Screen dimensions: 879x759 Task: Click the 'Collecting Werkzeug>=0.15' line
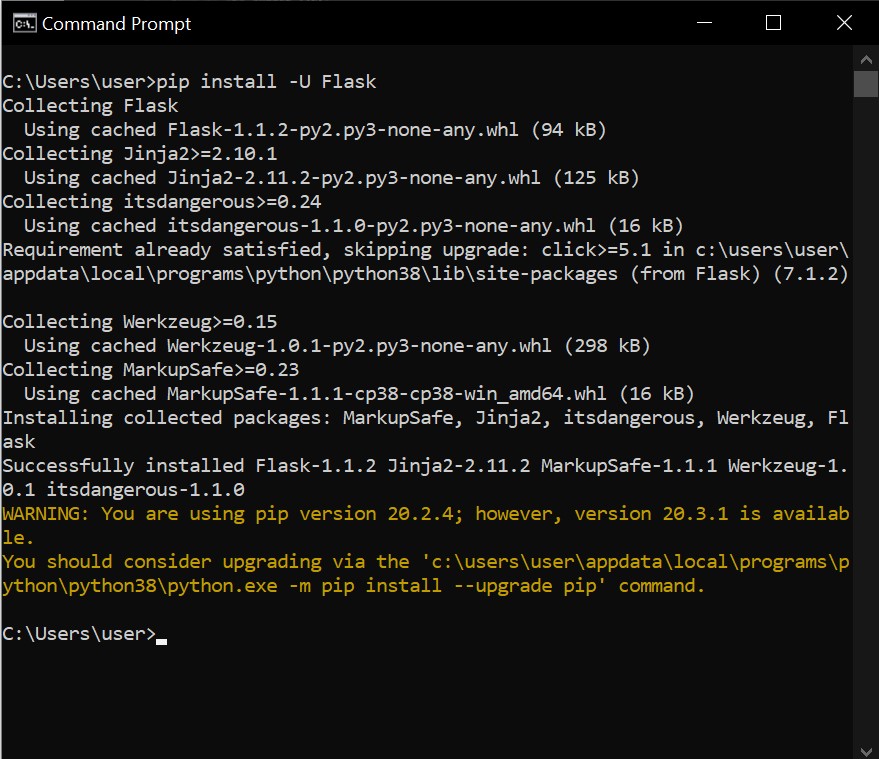point(140,322)
